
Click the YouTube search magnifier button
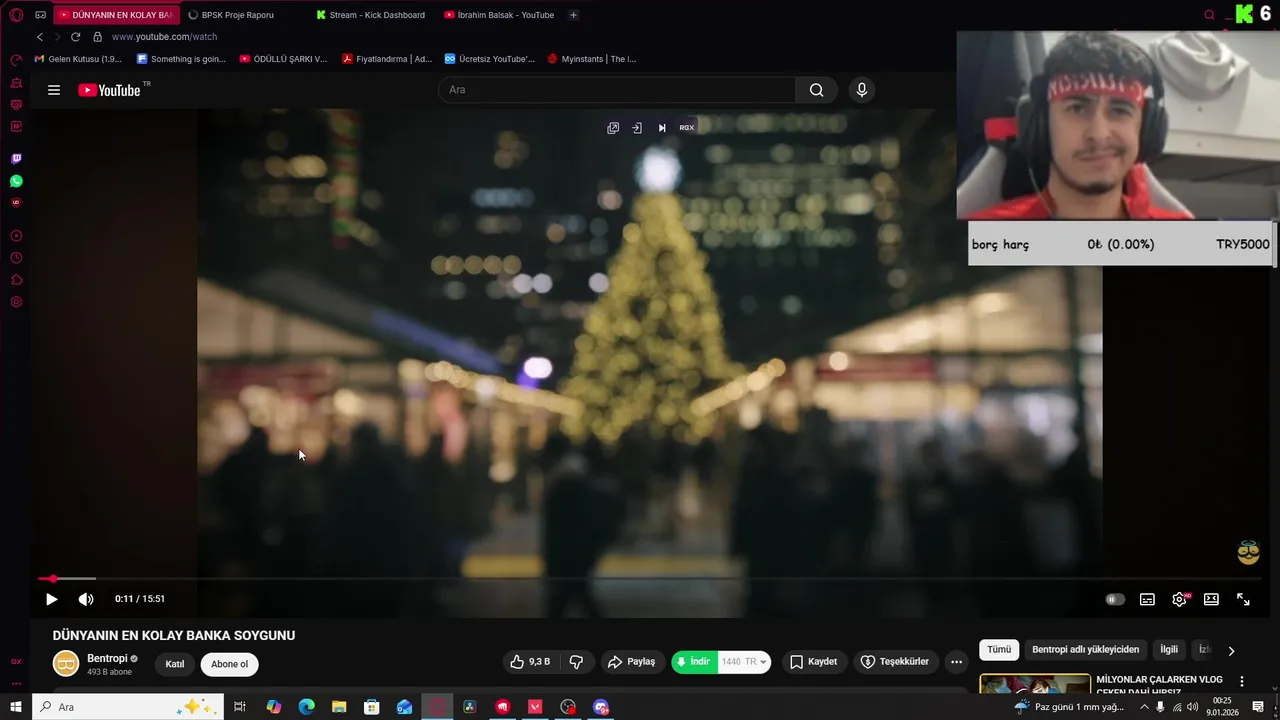pyautogui.click(x=816, y=90)
